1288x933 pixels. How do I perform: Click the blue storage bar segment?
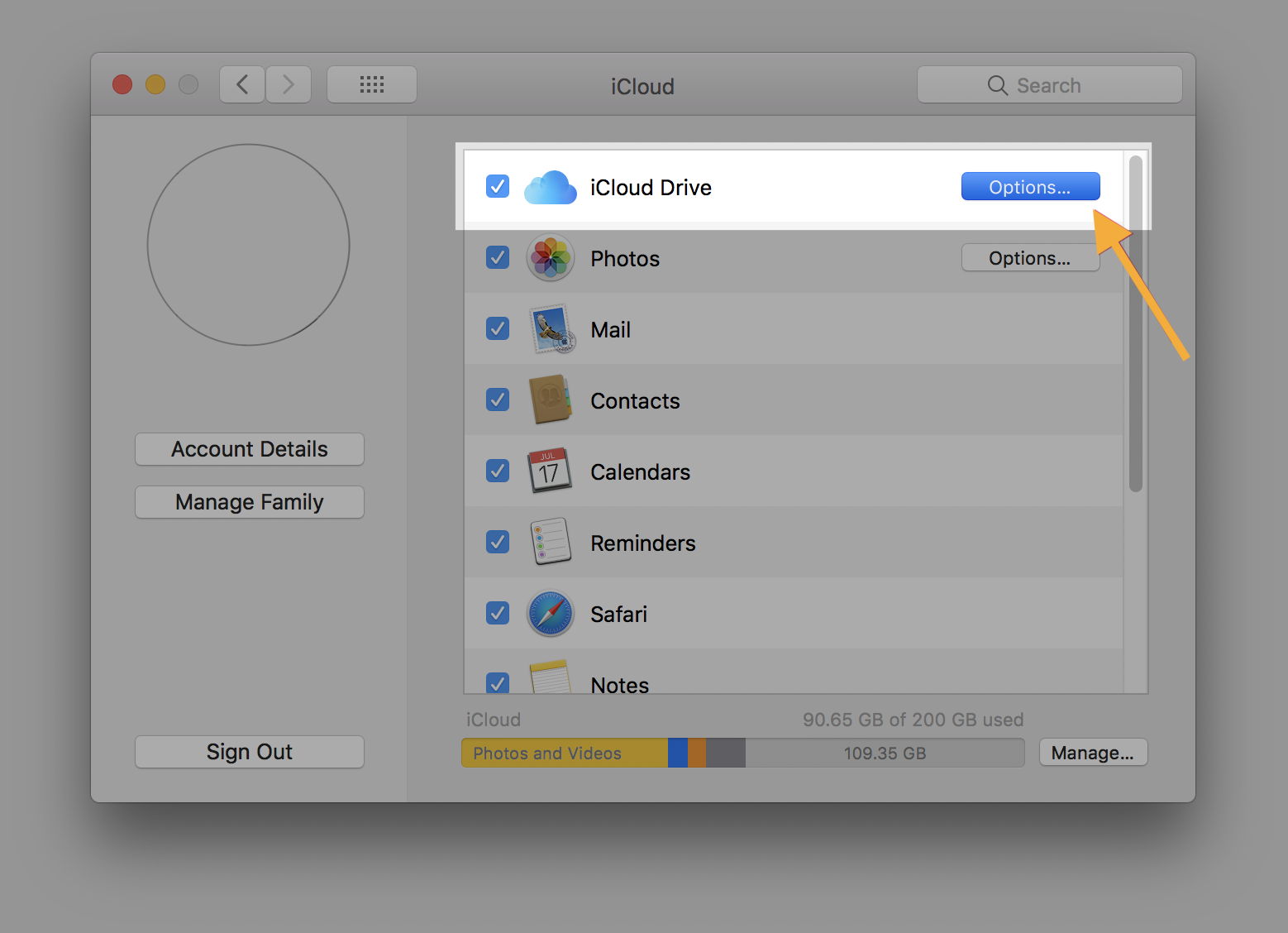click(678, 753)
